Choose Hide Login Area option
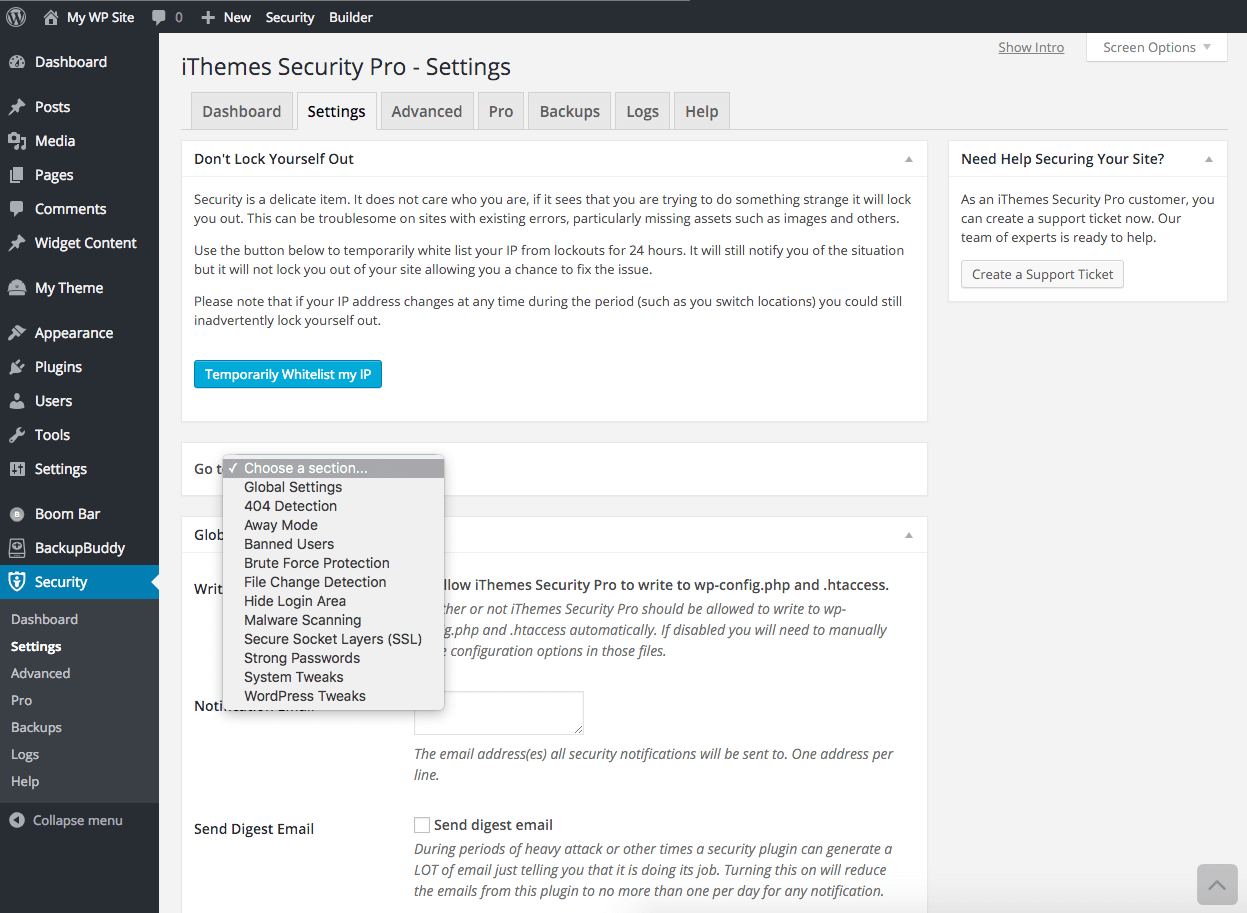 pyautogui.click(x=333, y=601)
